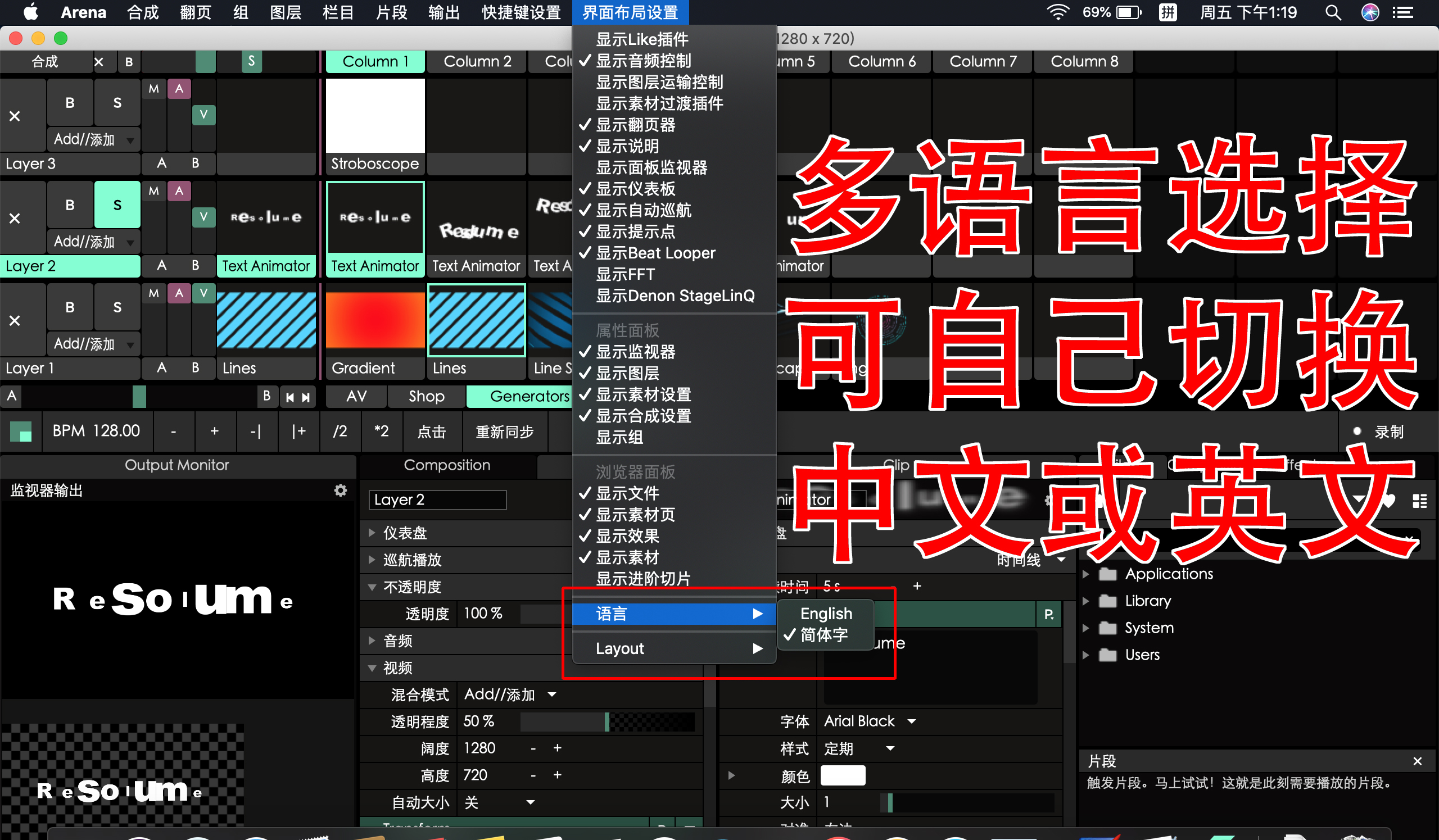The image size is (1439, 840).
Task: Click the 重新同步 resync button
Action: pos(504,432)
